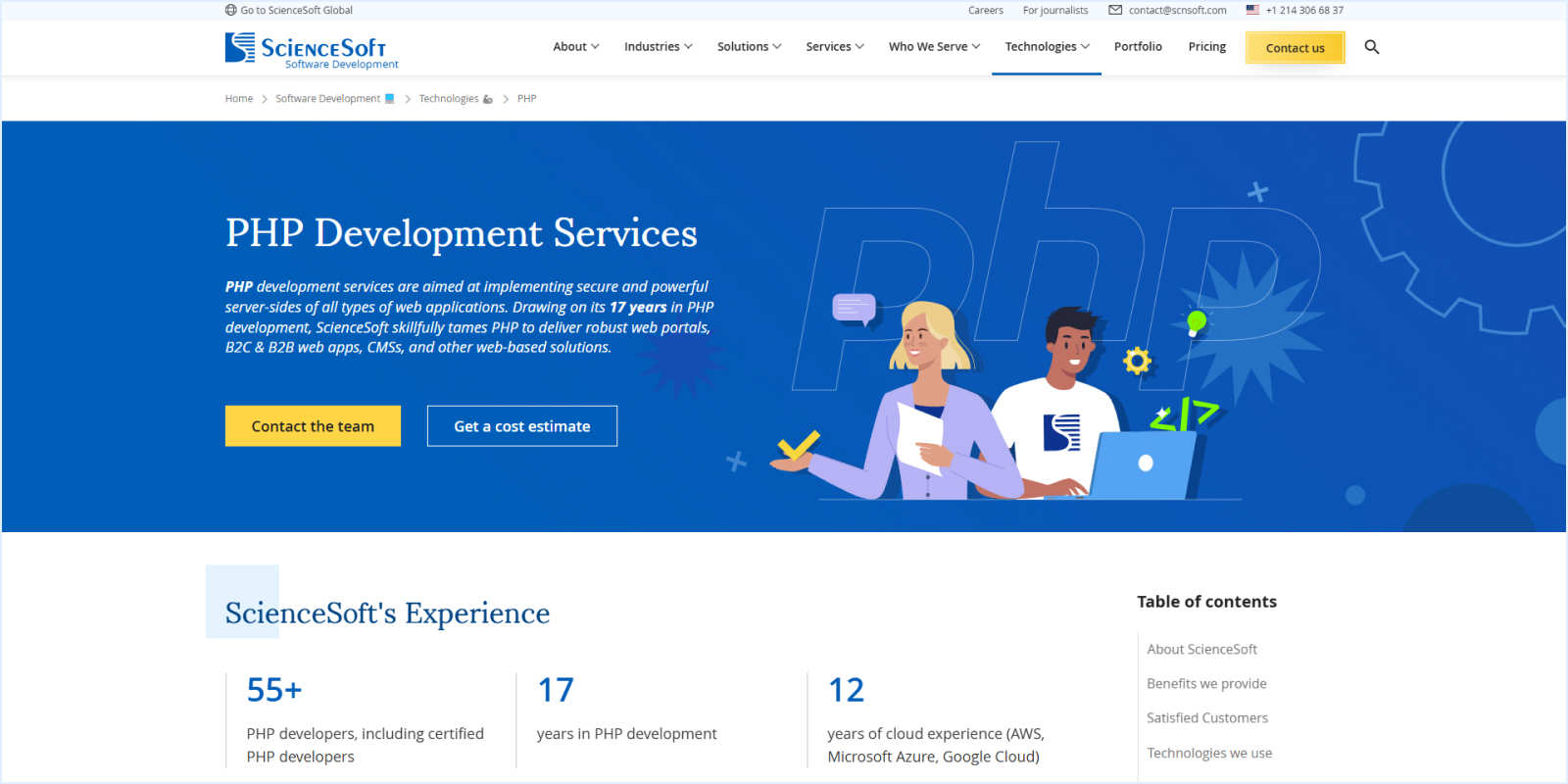Click the search magnifier icon
The height and width of the screenshot is (784, 1568).
pos(1371,47)
